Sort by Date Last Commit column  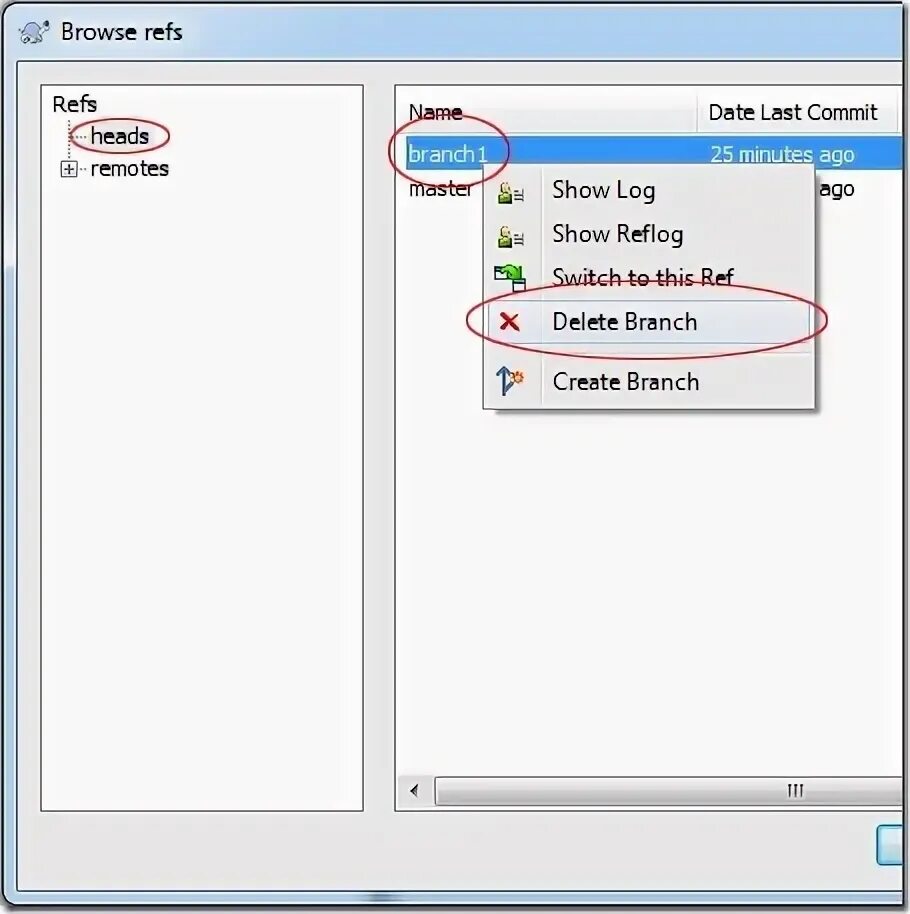tap(796, 112)
